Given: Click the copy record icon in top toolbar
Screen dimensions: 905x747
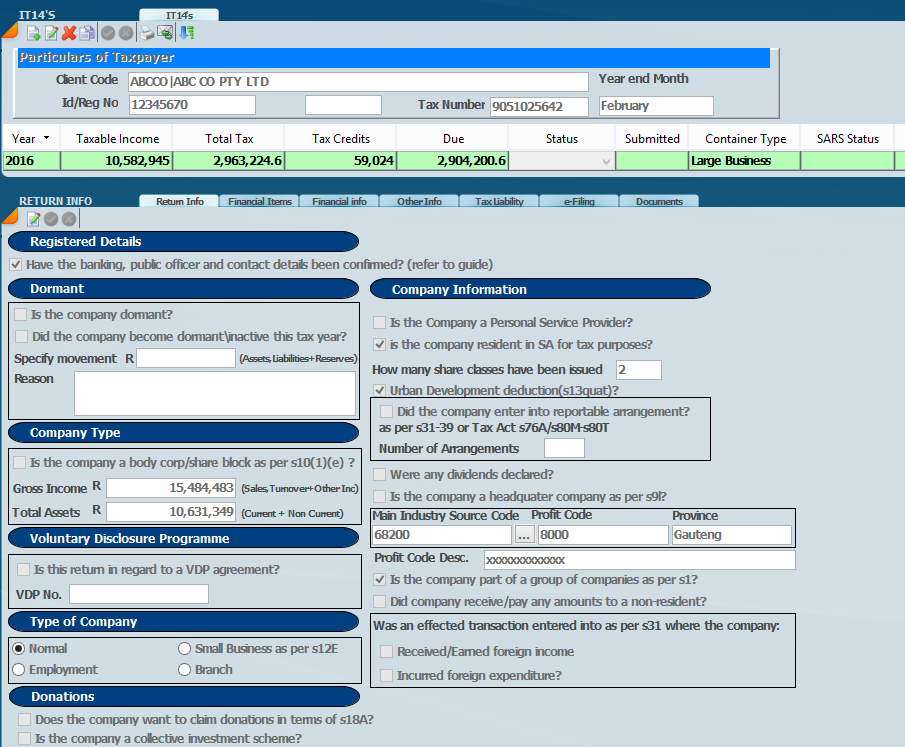Looking at the screenshot, I should (x=87, y=33).
